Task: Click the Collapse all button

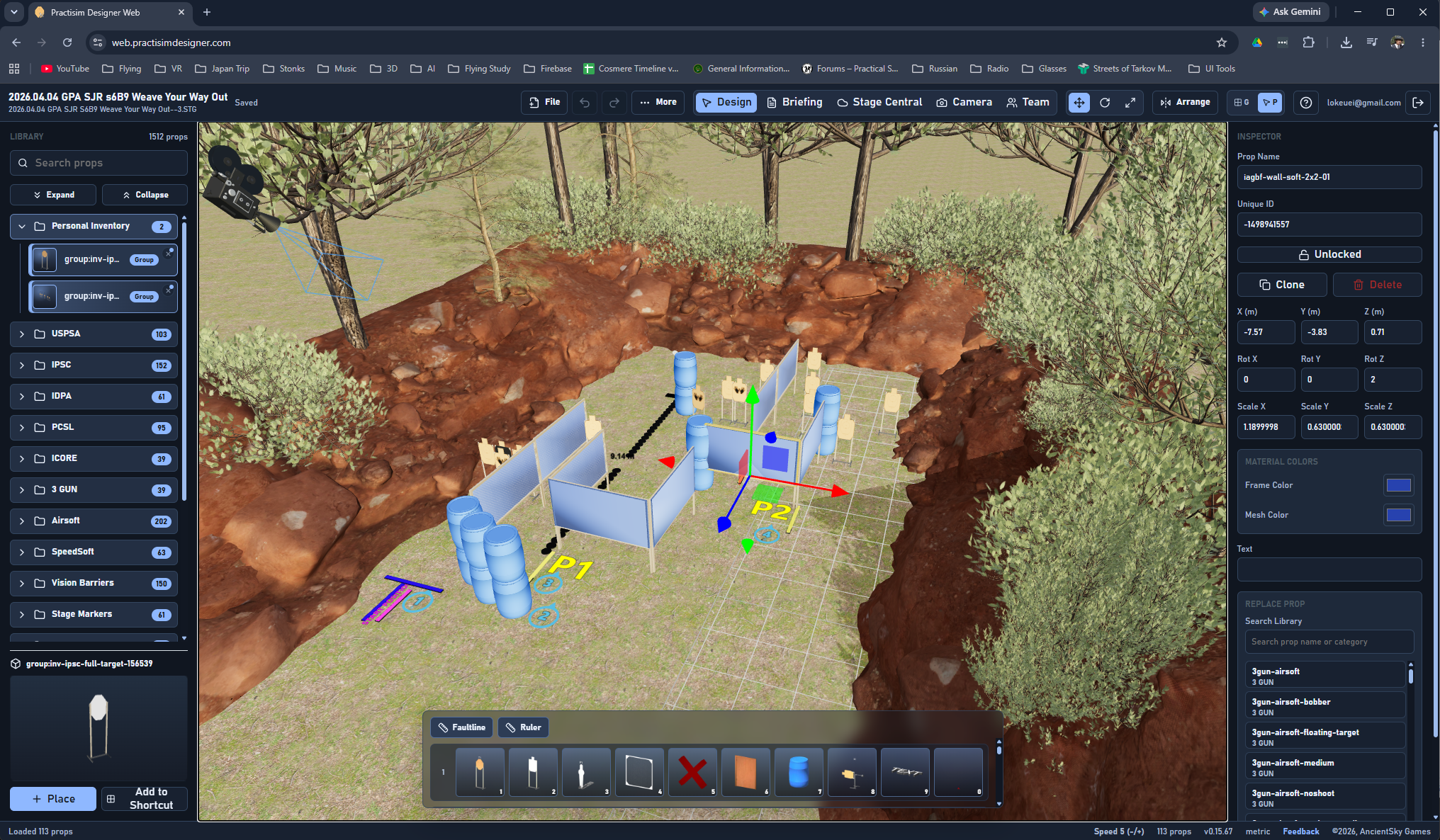Action: point(145,195)
